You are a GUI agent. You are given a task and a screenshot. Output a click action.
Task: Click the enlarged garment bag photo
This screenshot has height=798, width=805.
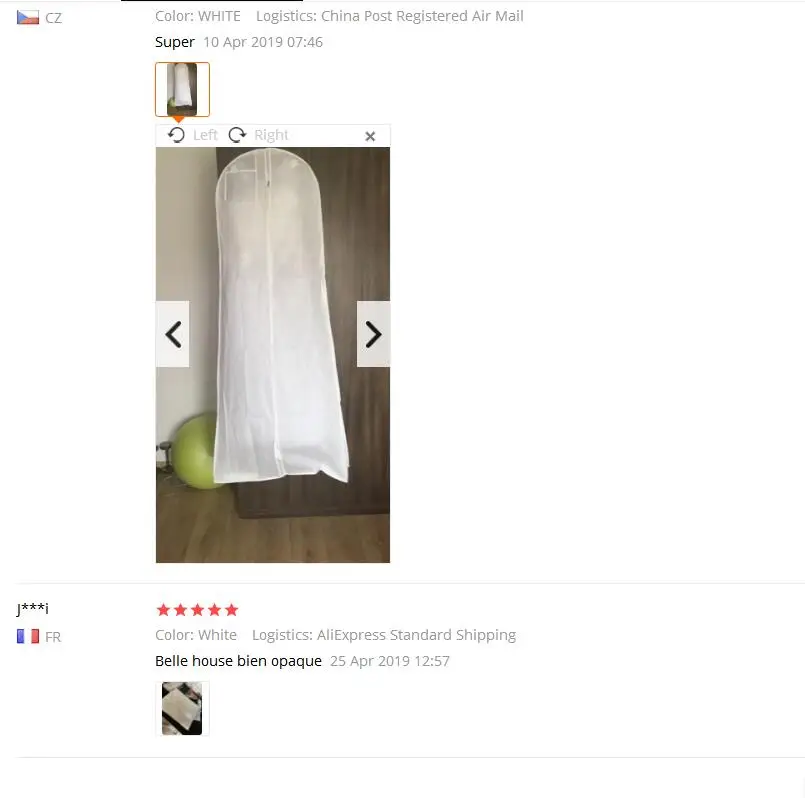tap(273, 355)
